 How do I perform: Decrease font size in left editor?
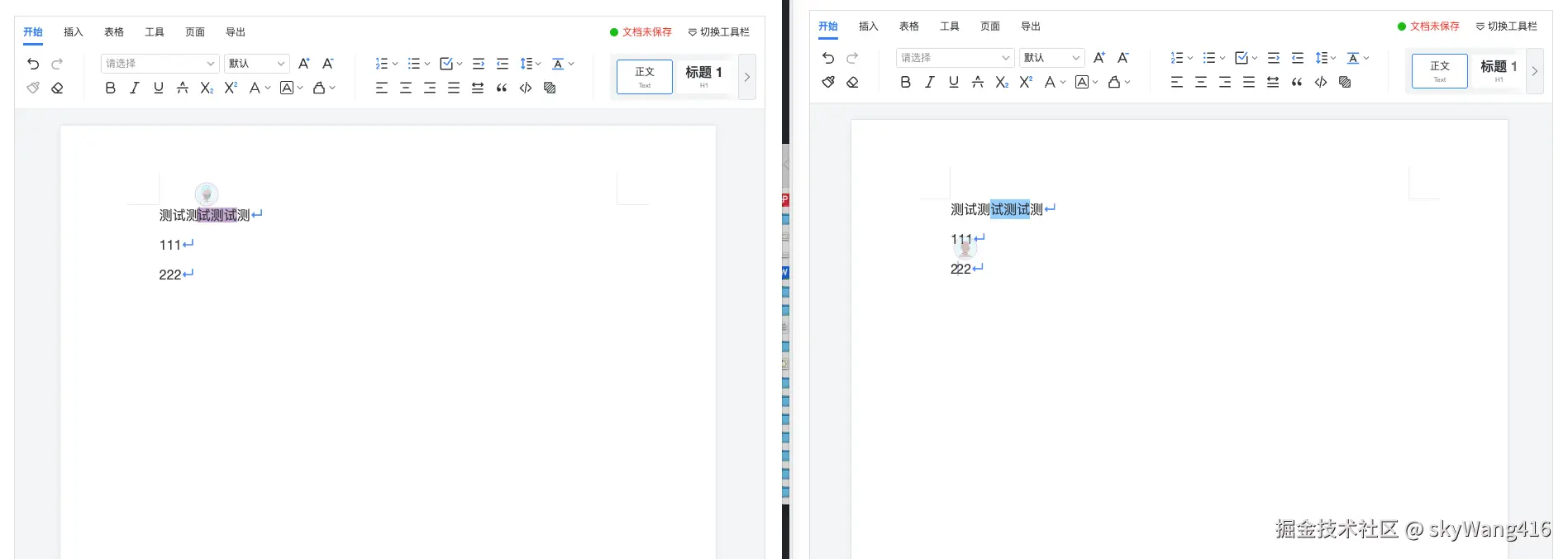click(328, 64)
